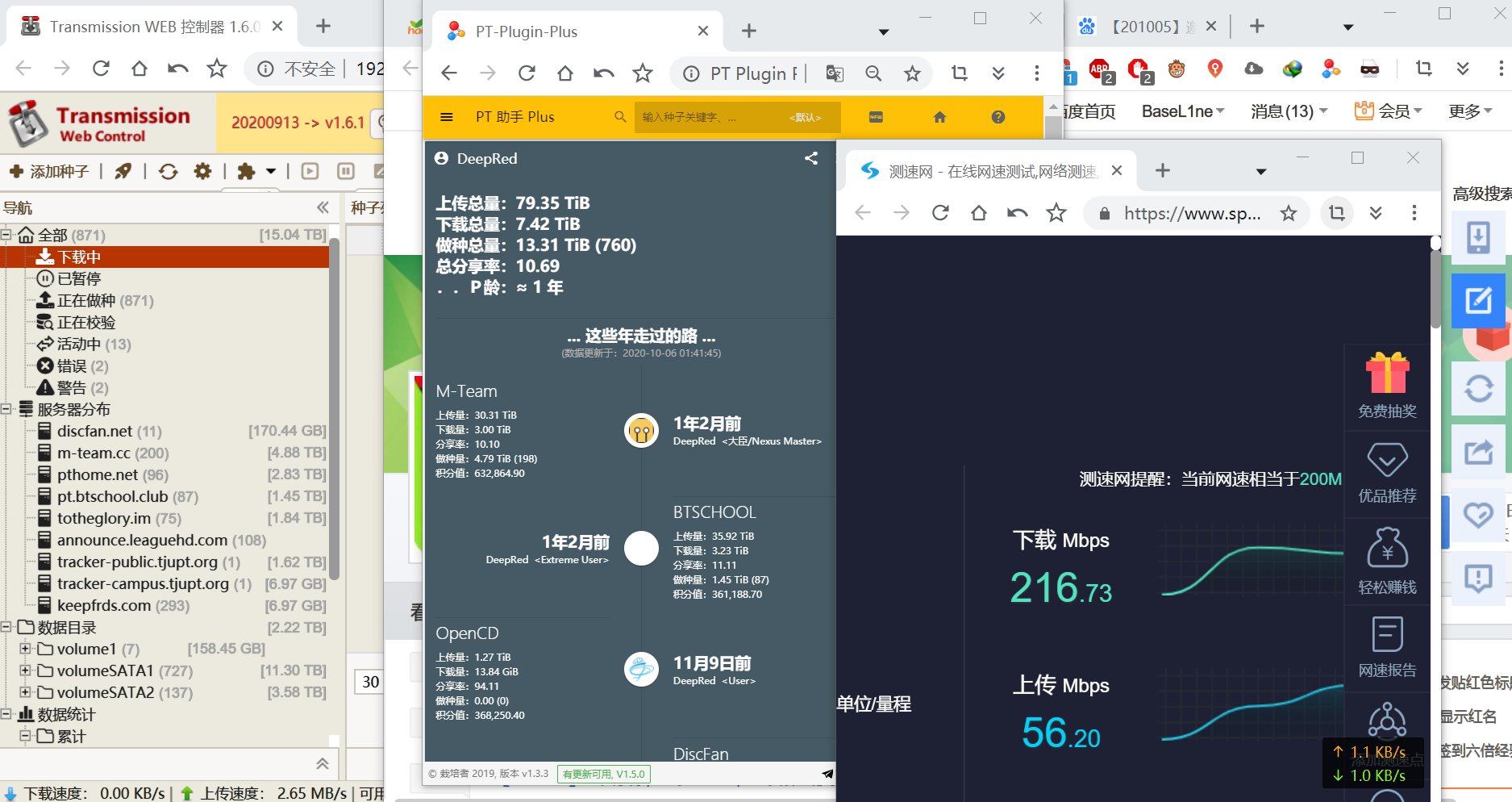
Task: Click the home icon in PT 助手 Plus header
Action: 939,117
